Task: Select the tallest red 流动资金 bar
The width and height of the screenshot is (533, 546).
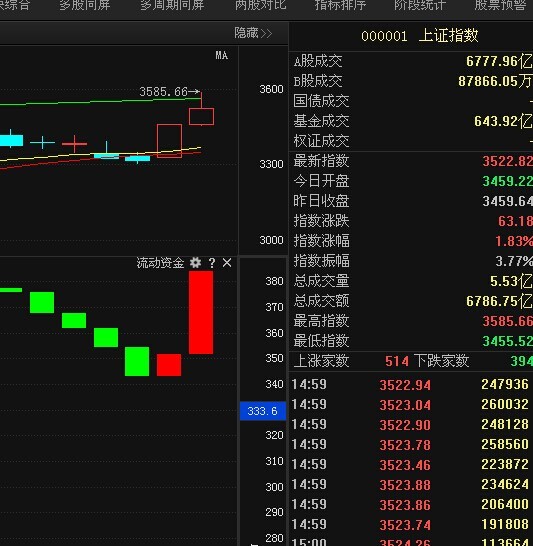Action: pyautogui.click(x=201, y=312)
